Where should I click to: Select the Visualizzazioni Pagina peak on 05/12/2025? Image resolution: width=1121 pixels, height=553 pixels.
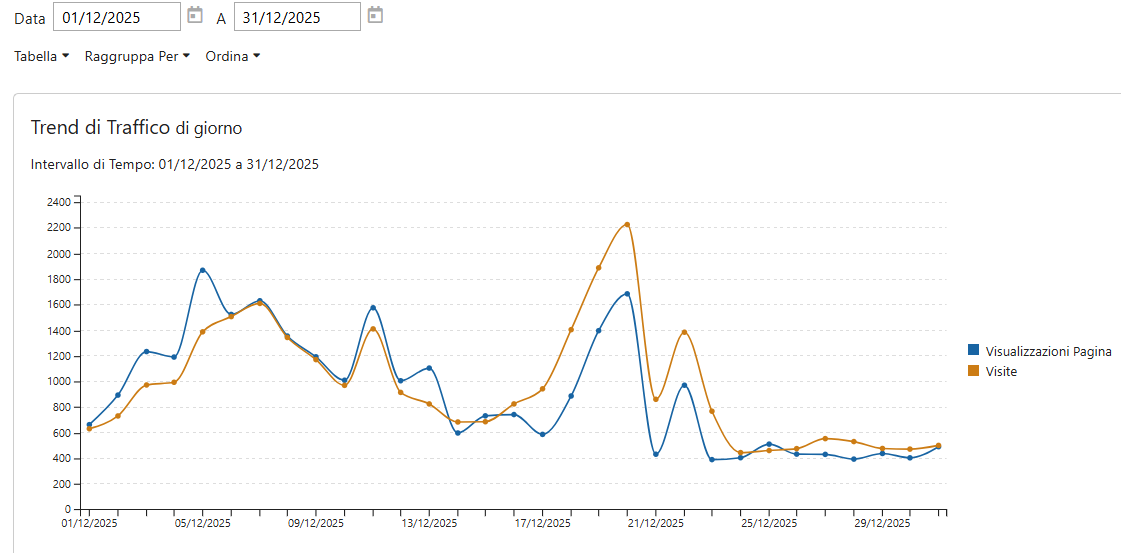[202, 270]
